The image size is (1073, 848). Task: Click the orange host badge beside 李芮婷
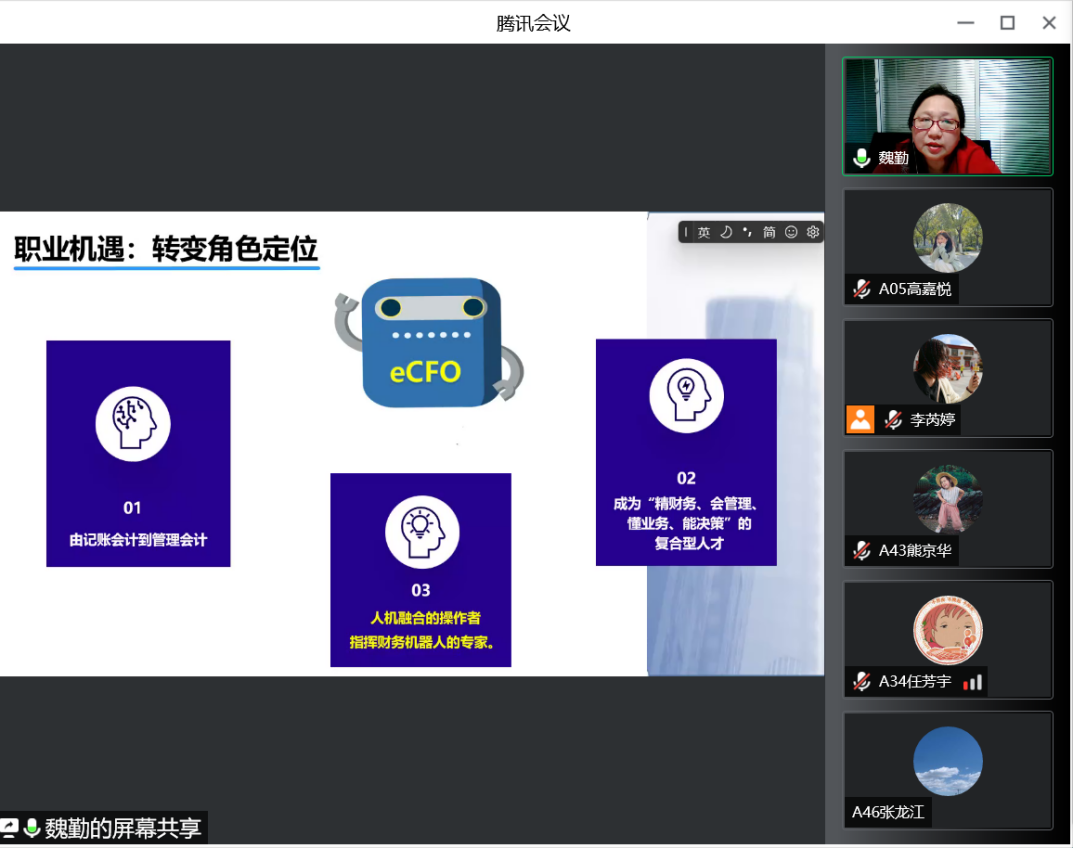860,419
